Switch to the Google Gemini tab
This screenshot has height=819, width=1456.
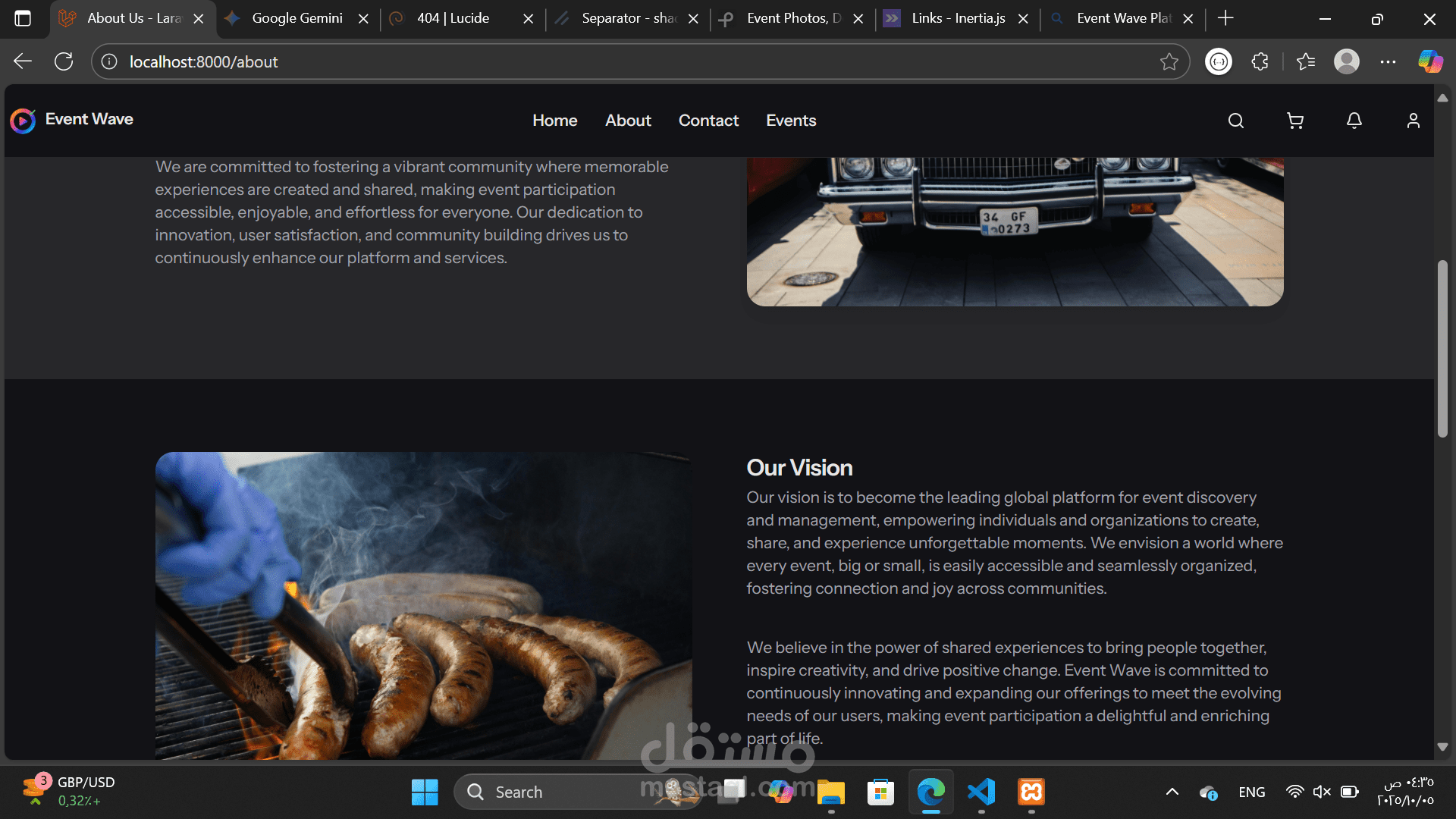(297, 18)
